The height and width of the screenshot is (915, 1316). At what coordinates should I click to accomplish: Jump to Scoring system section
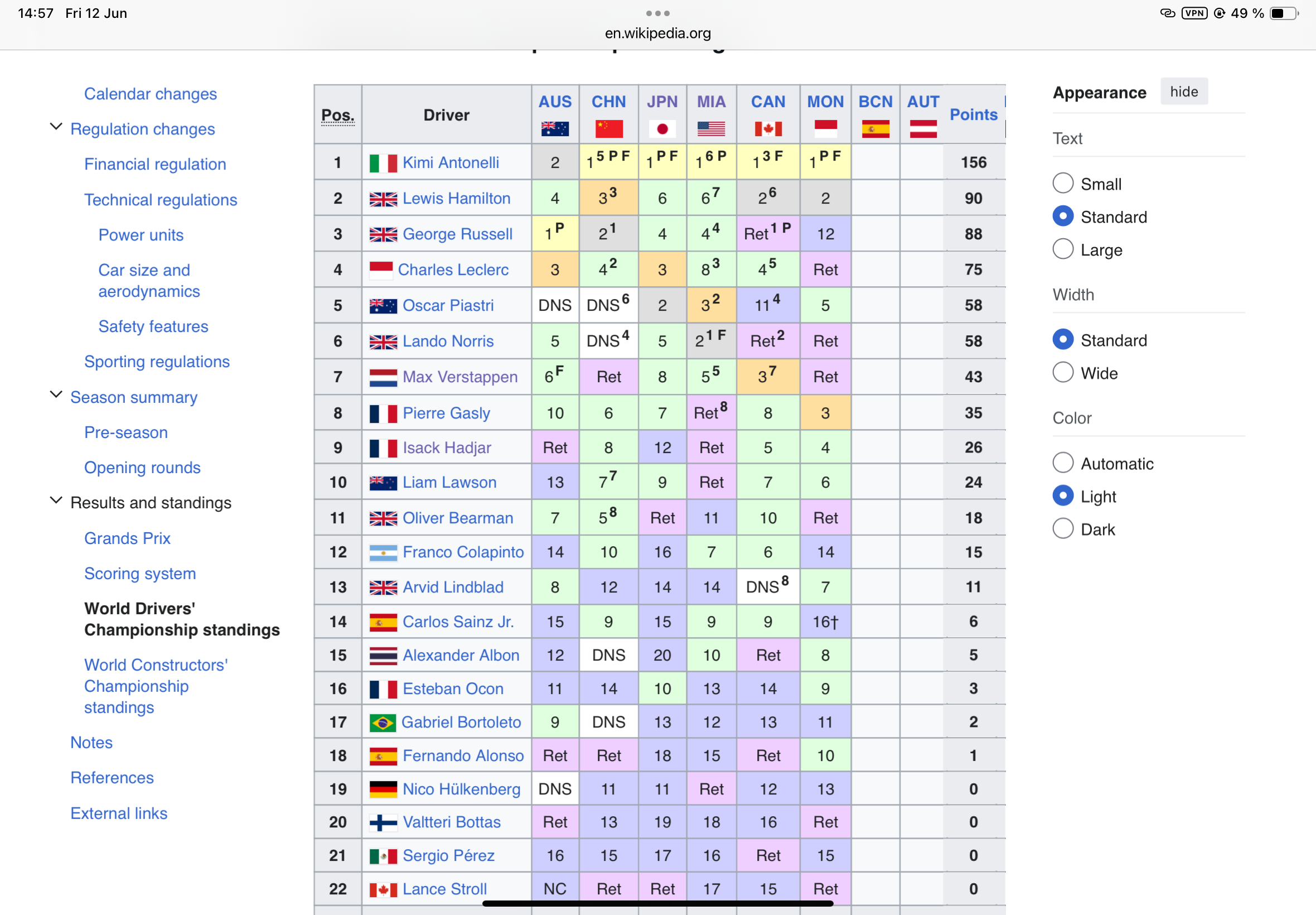(x=140, y=574)
